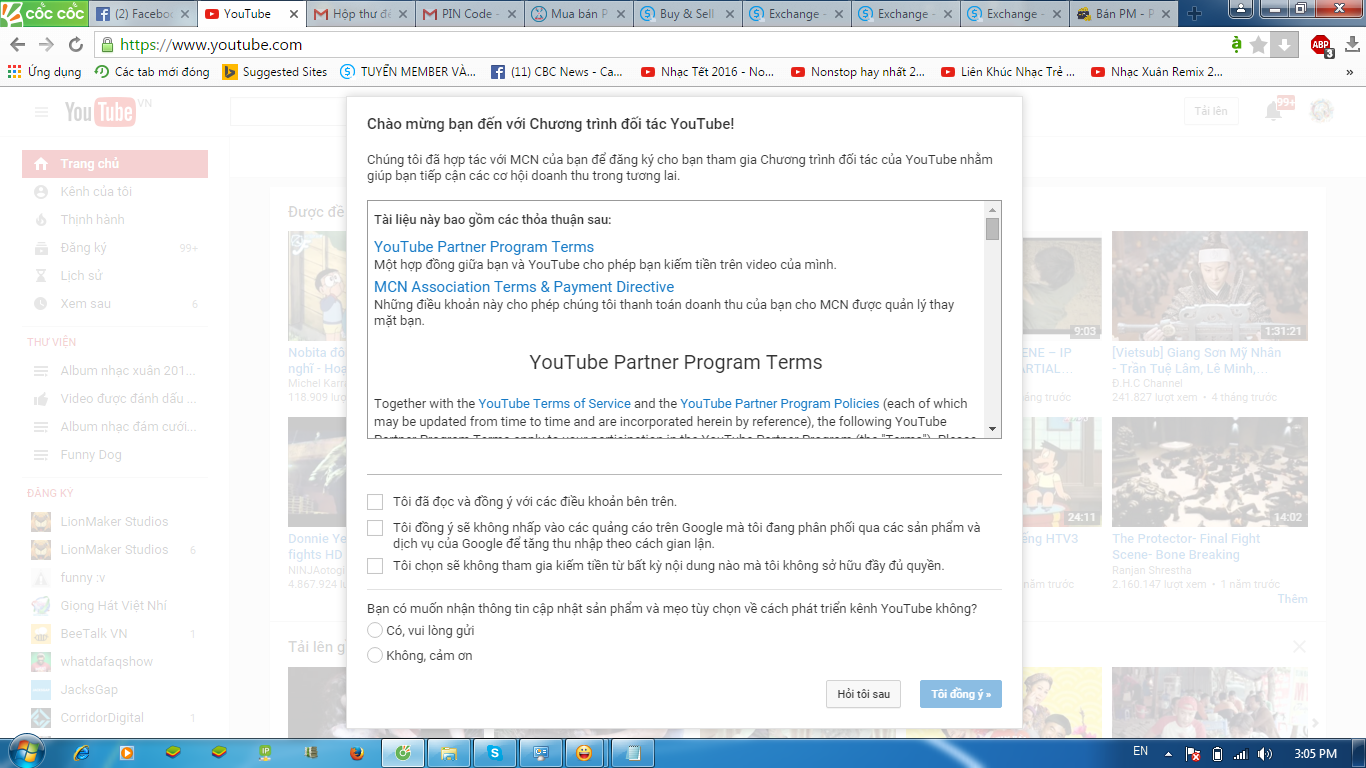
Task: Open the Action Center flag tray icon
Action: coord(1192,754)
